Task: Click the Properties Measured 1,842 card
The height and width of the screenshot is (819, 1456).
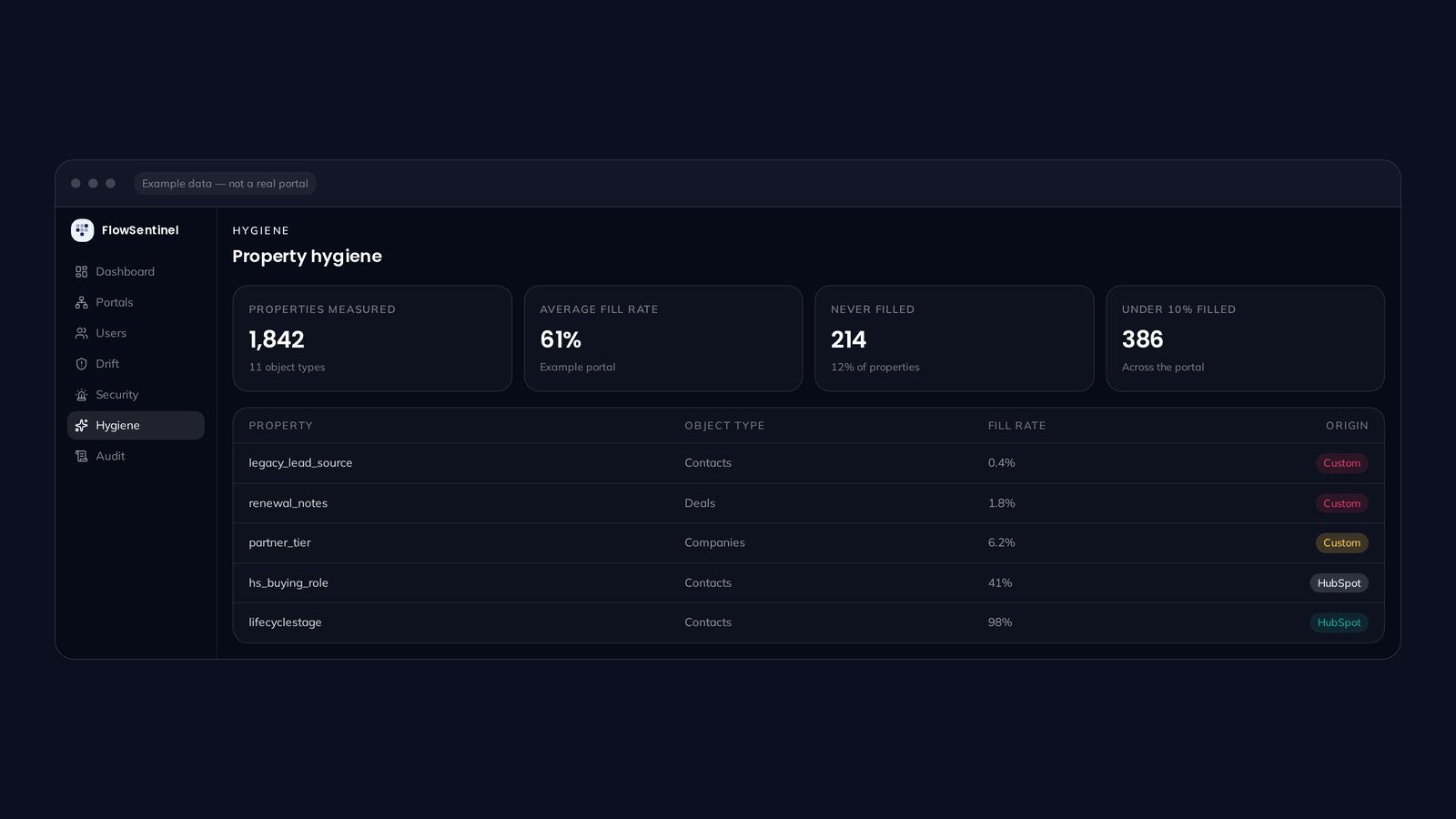Action: point(372,339)
